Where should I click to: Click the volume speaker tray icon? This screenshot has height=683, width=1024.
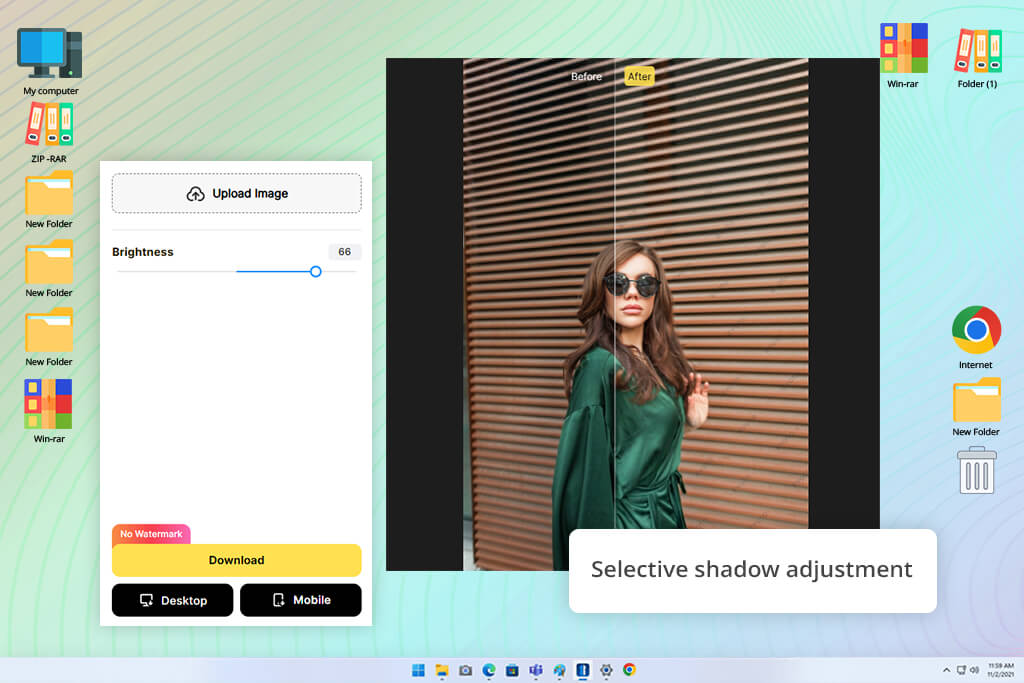(974, 670)
